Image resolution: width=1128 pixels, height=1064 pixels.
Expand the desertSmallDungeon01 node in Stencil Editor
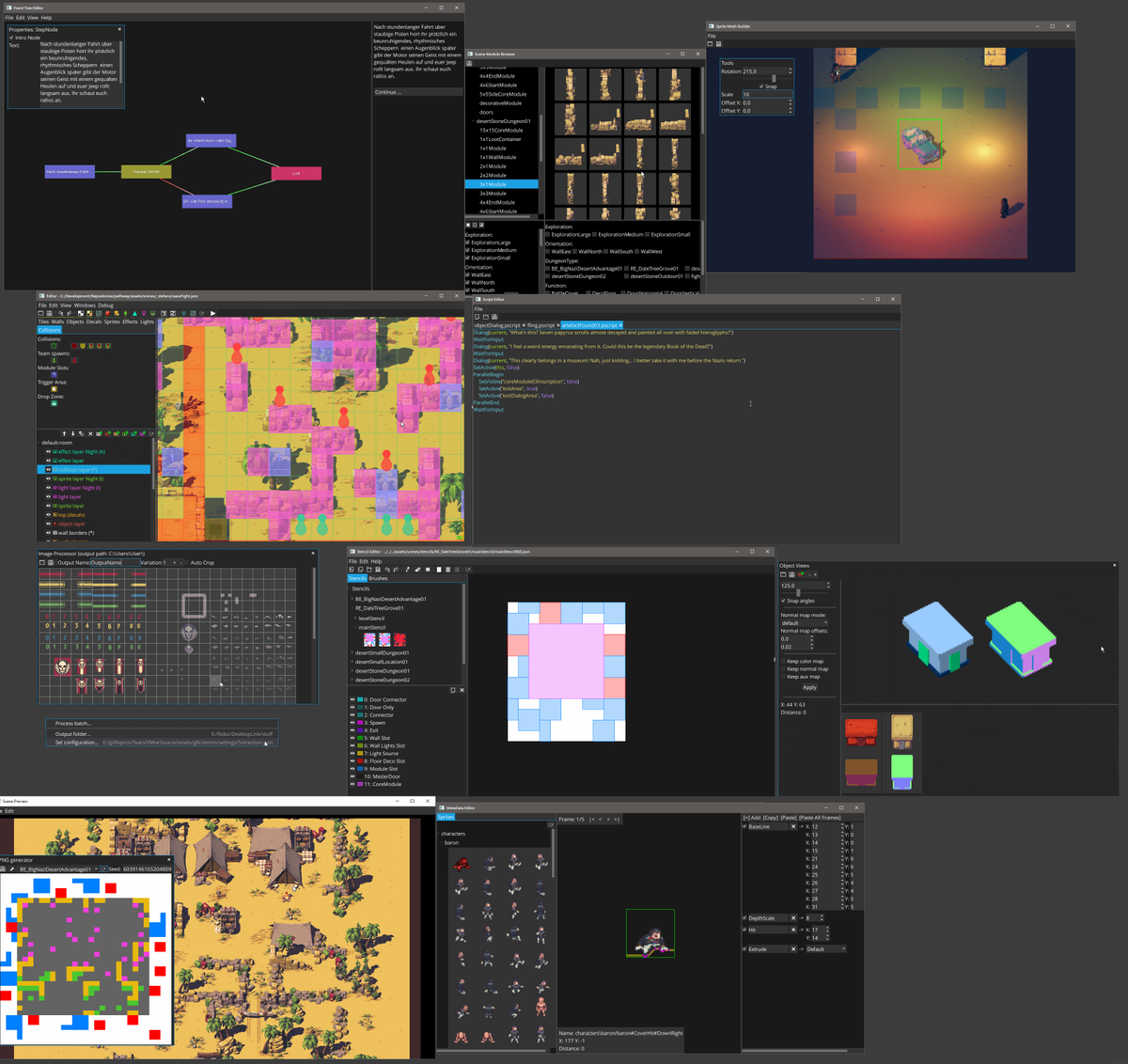pos(352,652)
